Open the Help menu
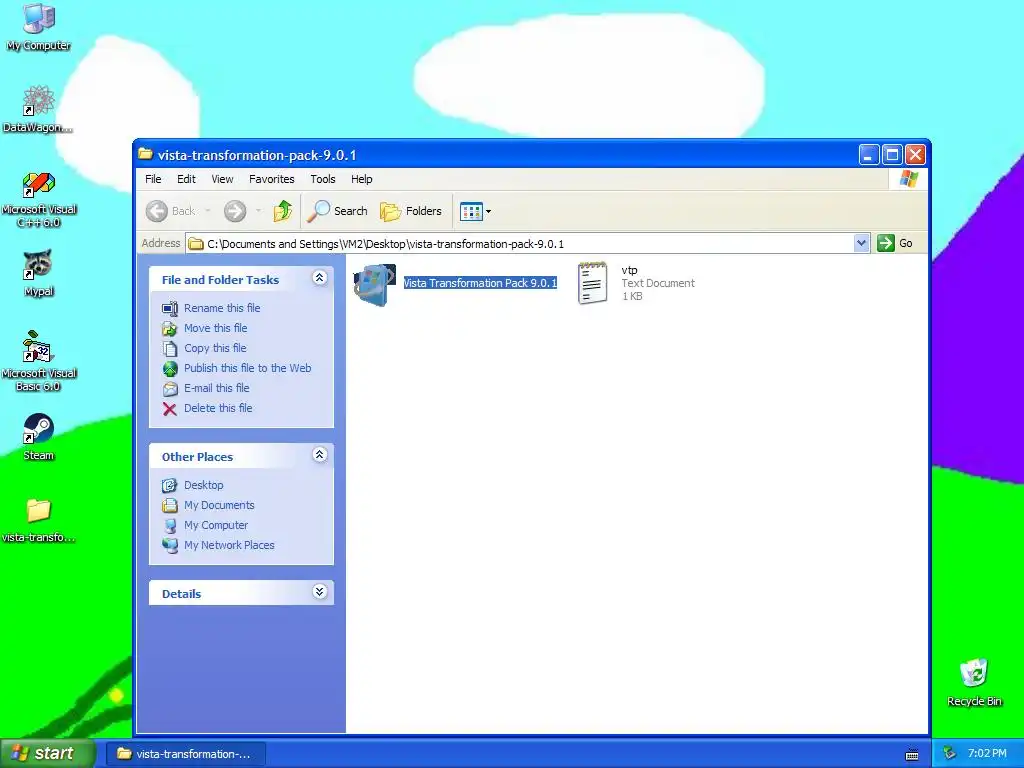 pos(362,179)
